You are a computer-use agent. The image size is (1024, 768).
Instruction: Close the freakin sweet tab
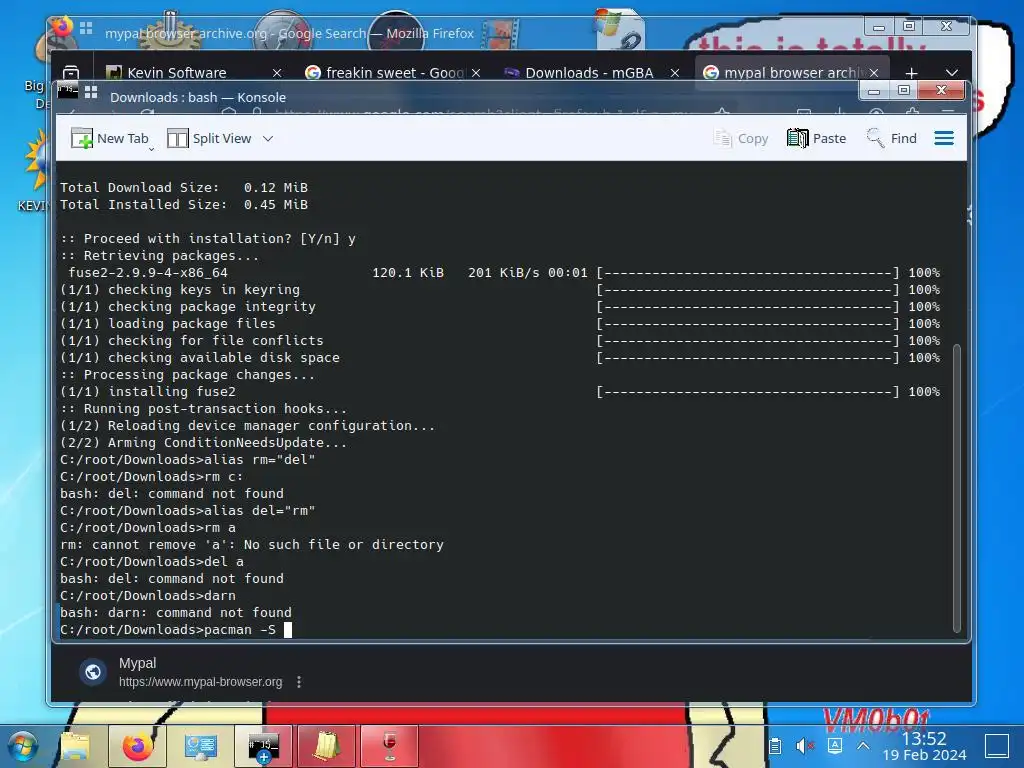[476, 73]
